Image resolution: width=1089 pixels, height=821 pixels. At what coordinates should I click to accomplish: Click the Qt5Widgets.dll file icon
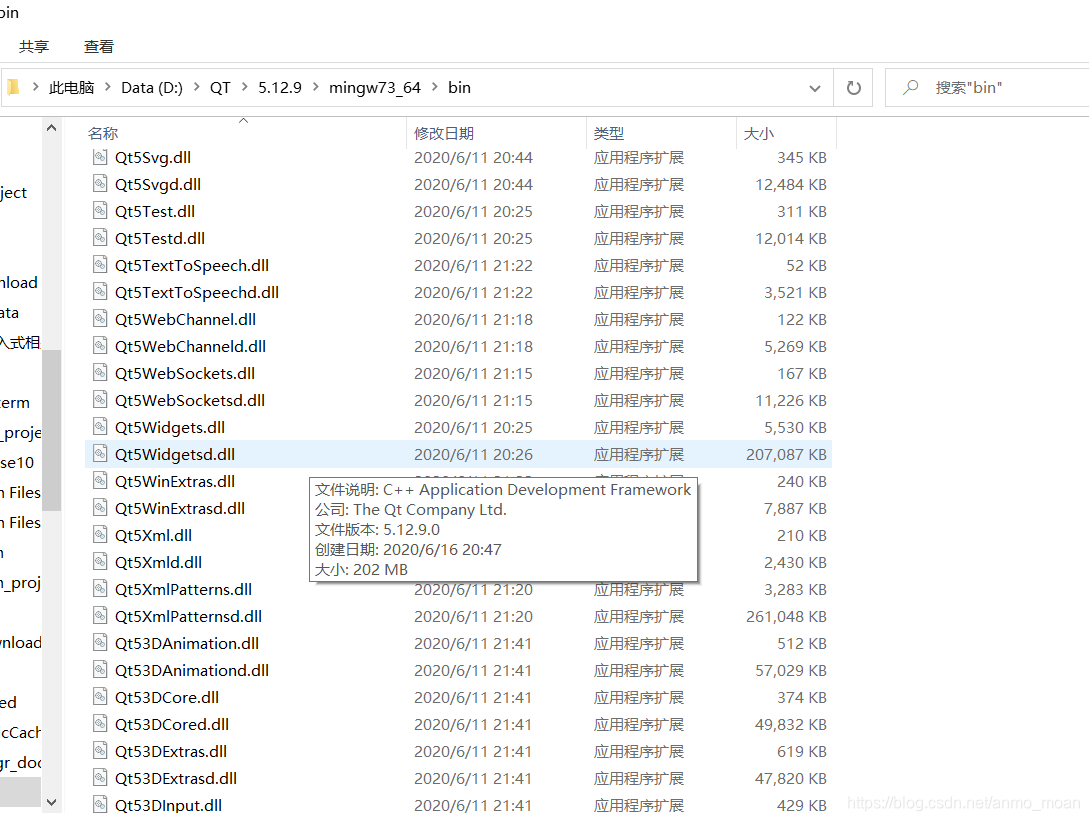point(100,427)
